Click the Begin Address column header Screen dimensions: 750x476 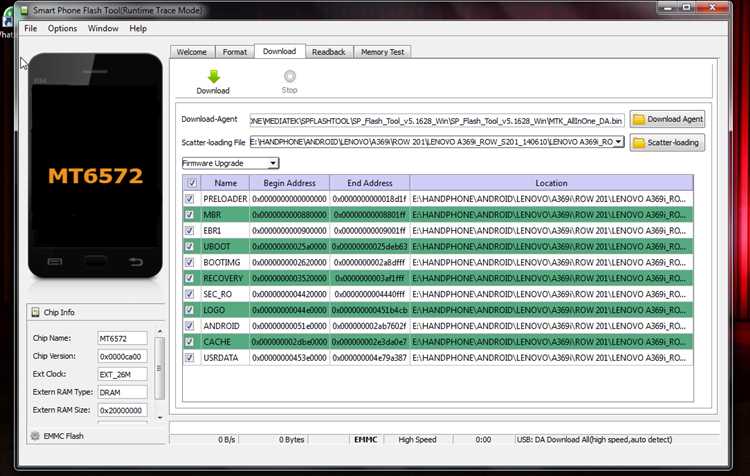coord(289,183)
